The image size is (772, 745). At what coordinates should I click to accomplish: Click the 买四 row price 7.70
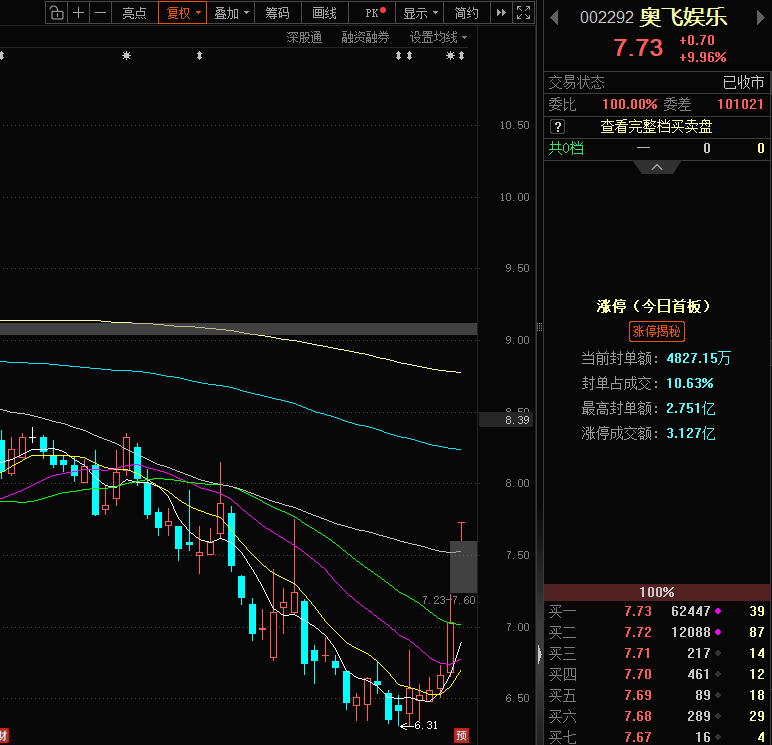pyautogui.click(x=638, y=674)
